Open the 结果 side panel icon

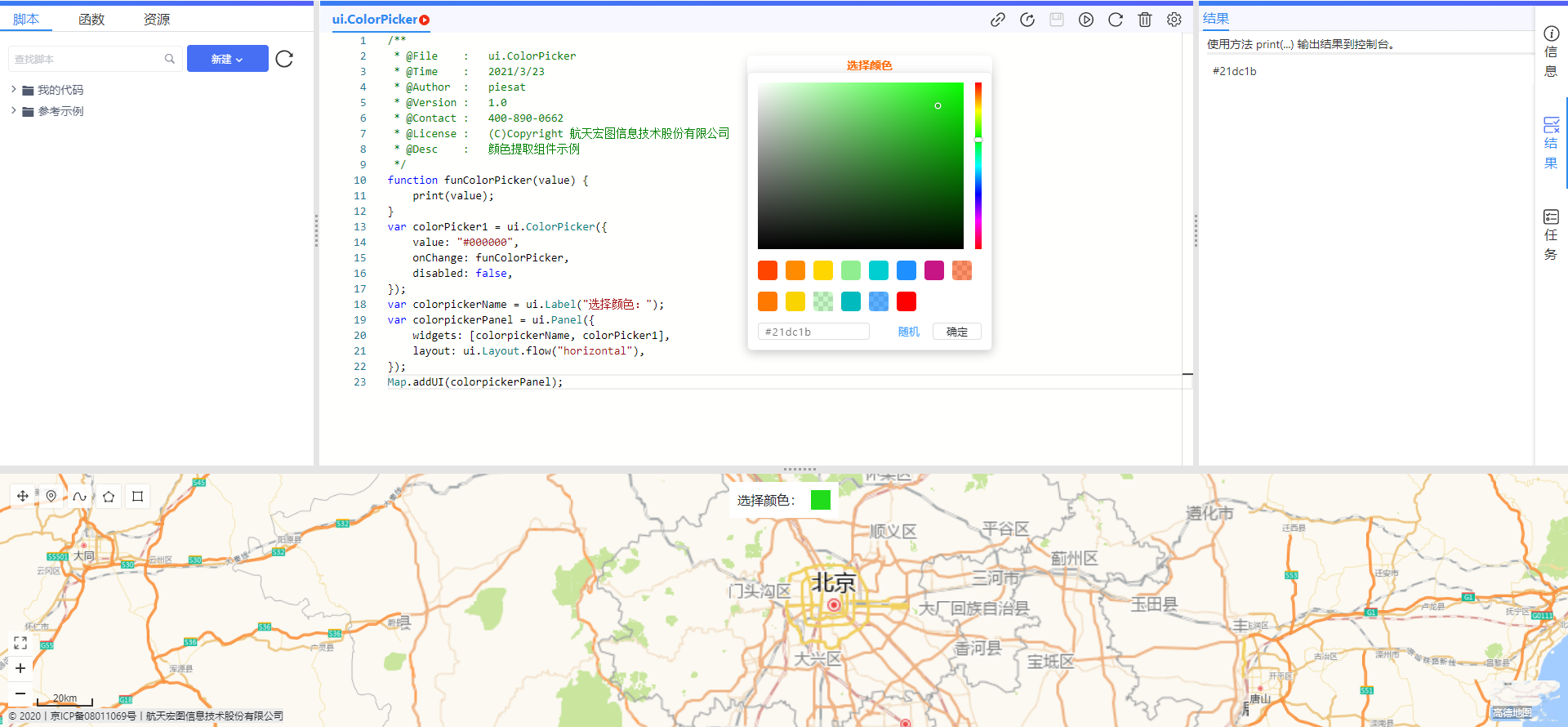pyautogui.click(x=1551, y=143)
